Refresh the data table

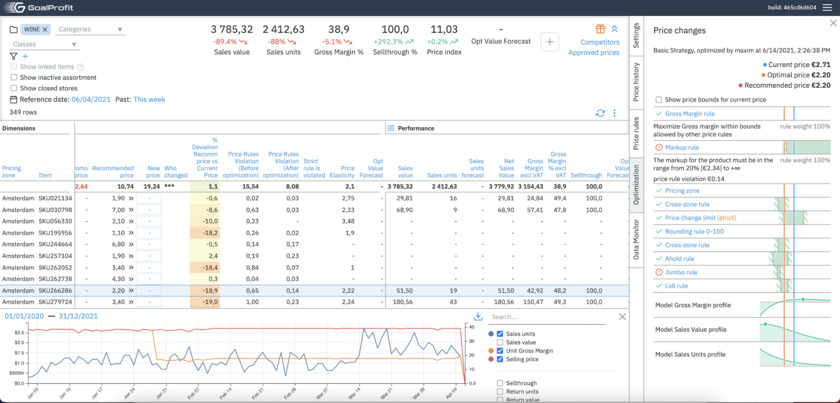coord(600,114)
